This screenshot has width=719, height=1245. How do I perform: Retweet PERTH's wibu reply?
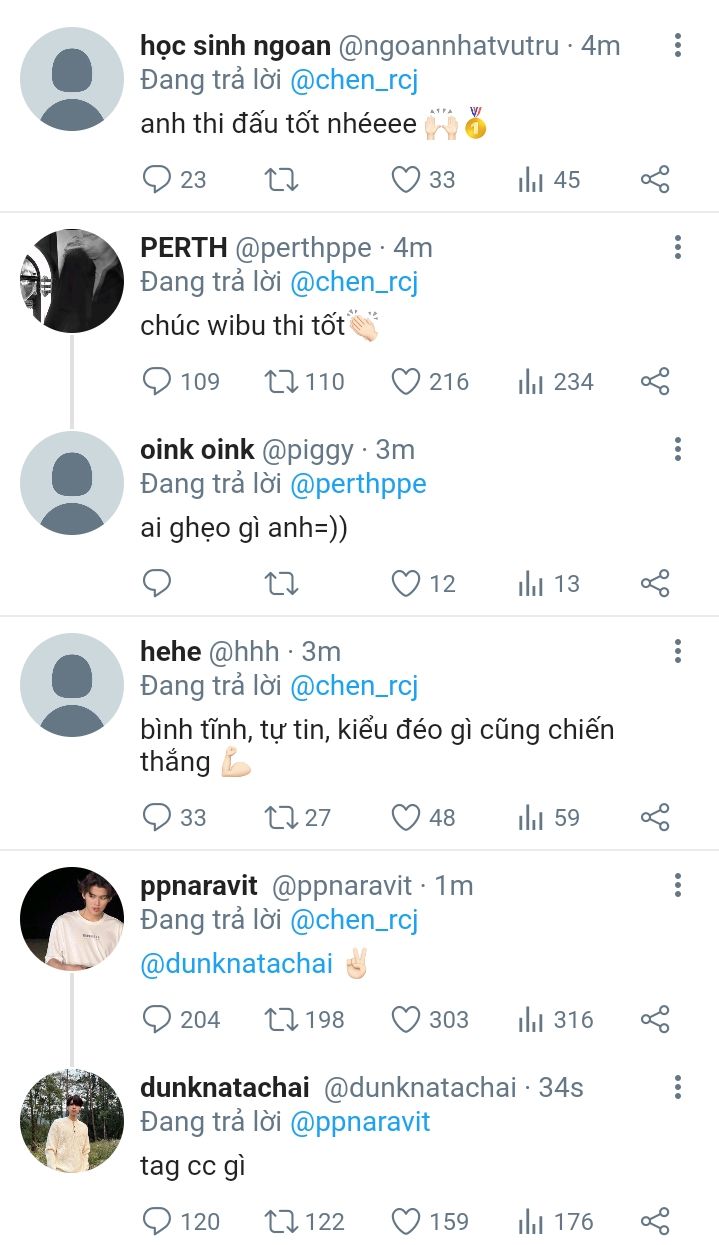tap(281, 382)
